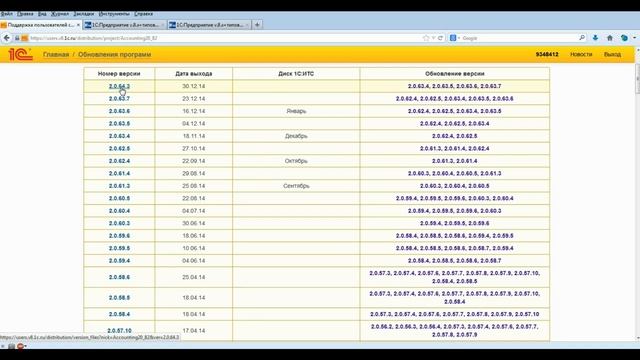Screen dimensions: 640x360
Task: Open the Новости link in the header
Action: point(581,54)
